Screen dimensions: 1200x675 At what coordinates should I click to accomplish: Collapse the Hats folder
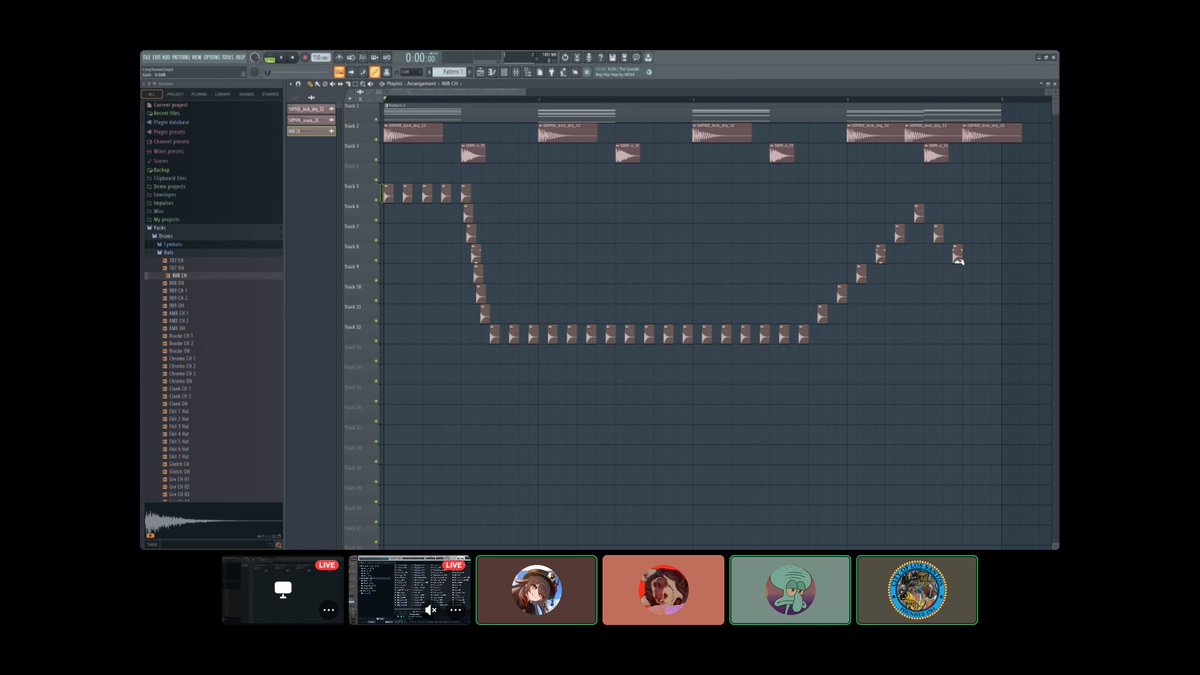point(166,253)
